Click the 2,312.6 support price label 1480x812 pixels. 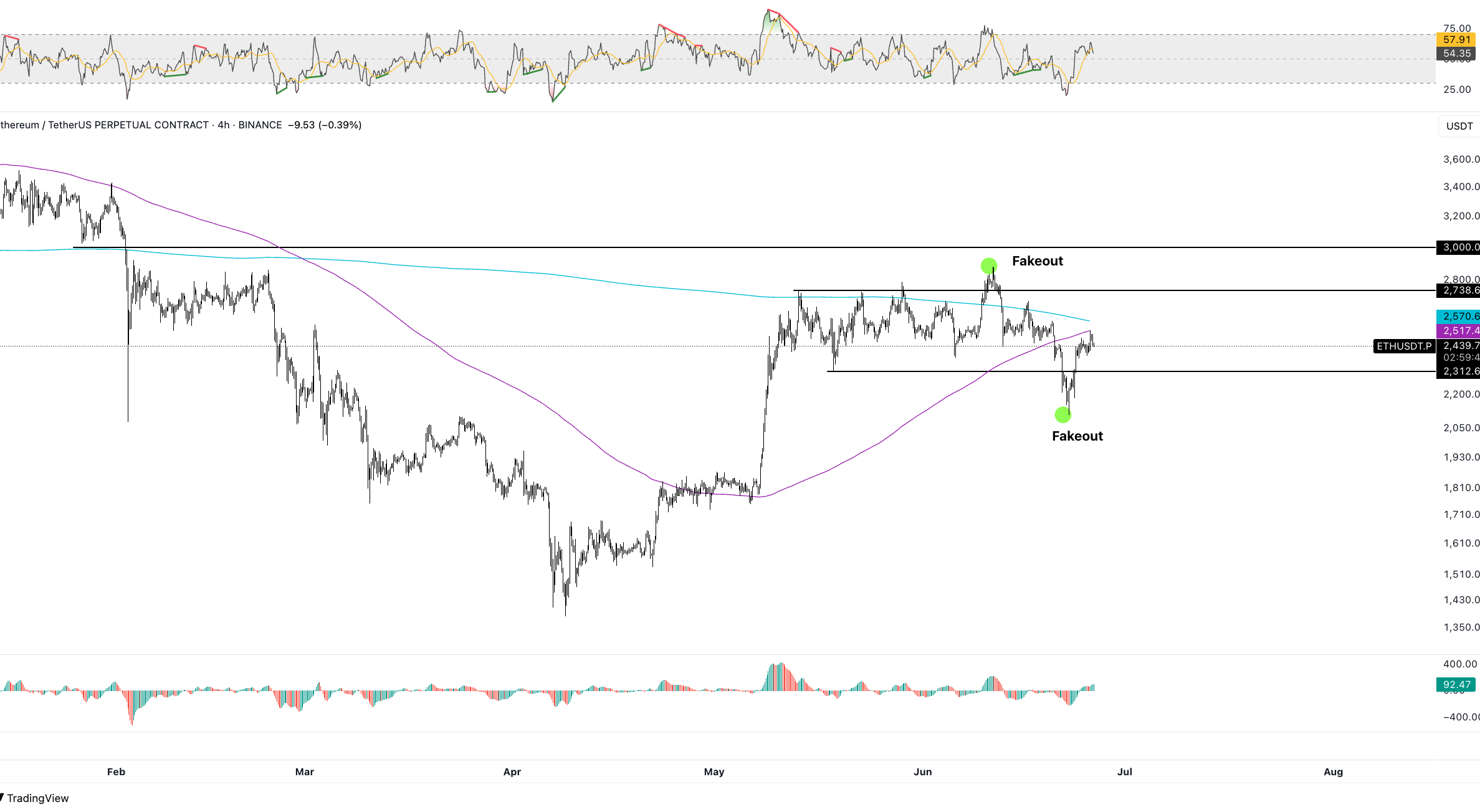click(x=1458, y=371)
